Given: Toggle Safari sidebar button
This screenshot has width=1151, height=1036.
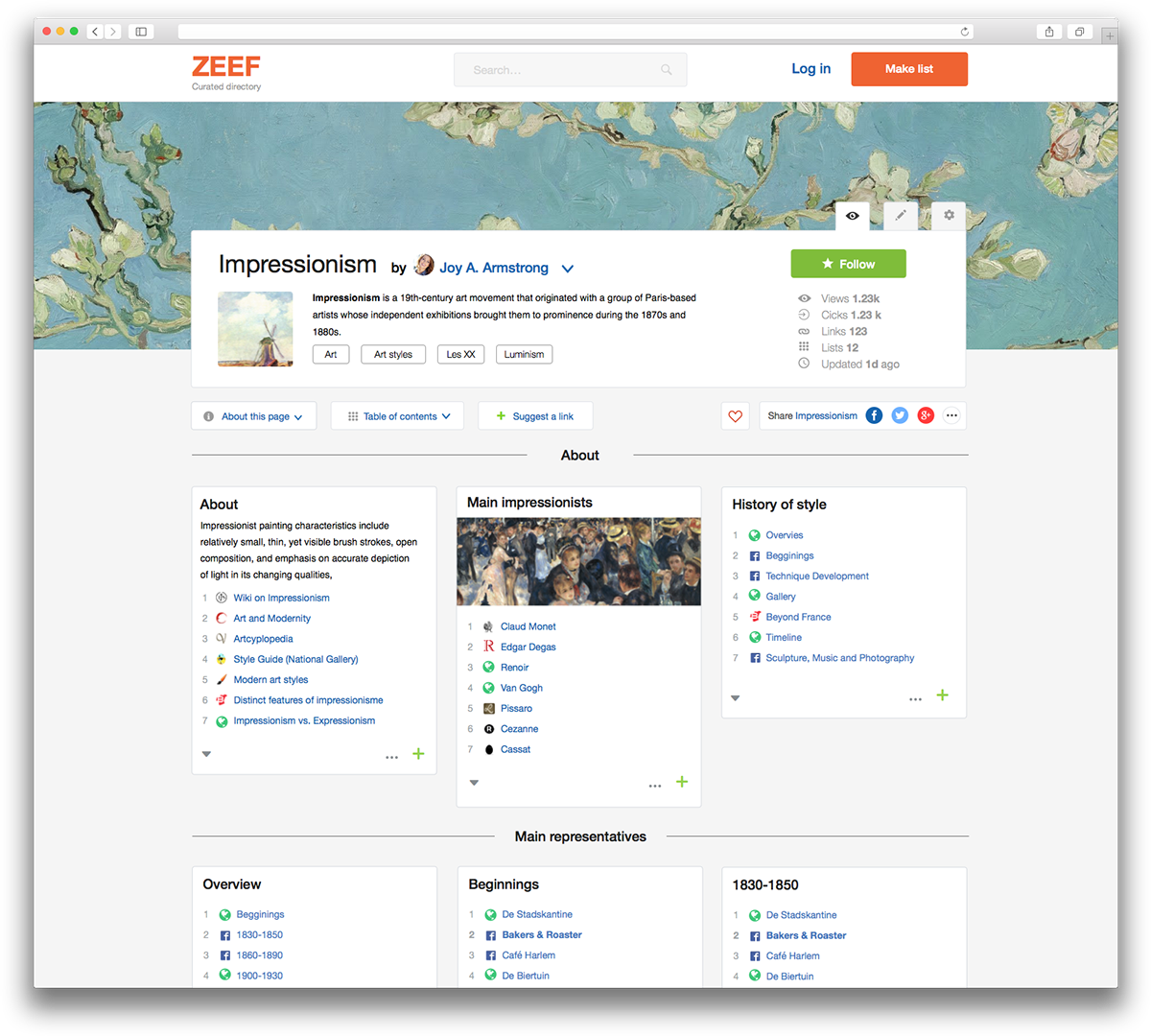Looking at the screenshot, I should [x=141, y=32].
